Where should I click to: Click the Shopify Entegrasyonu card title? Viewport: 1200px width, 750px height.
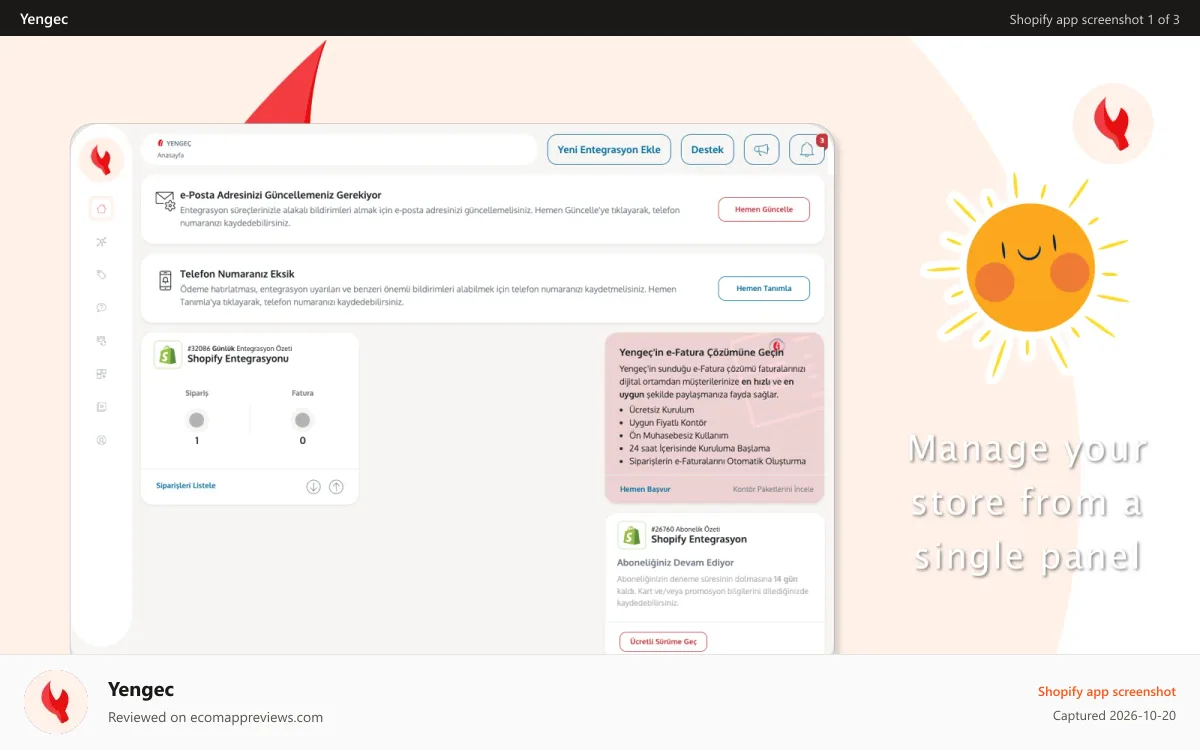[x=238, y=359]
